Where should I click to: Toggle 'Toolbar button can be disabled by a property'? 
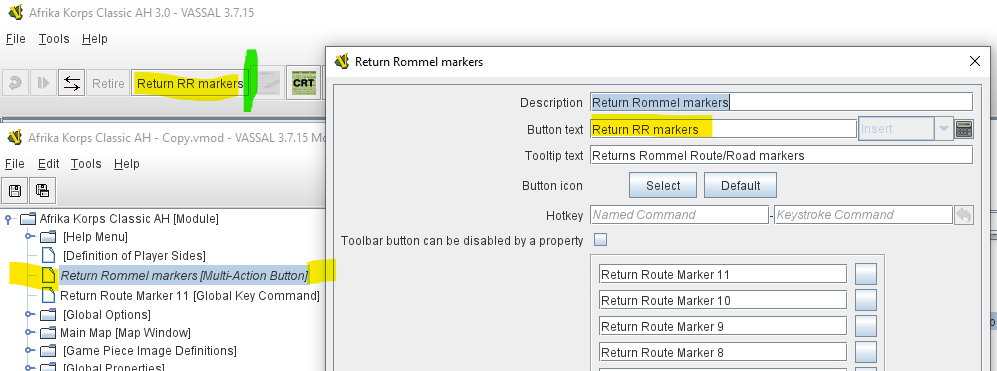point(600,240)
